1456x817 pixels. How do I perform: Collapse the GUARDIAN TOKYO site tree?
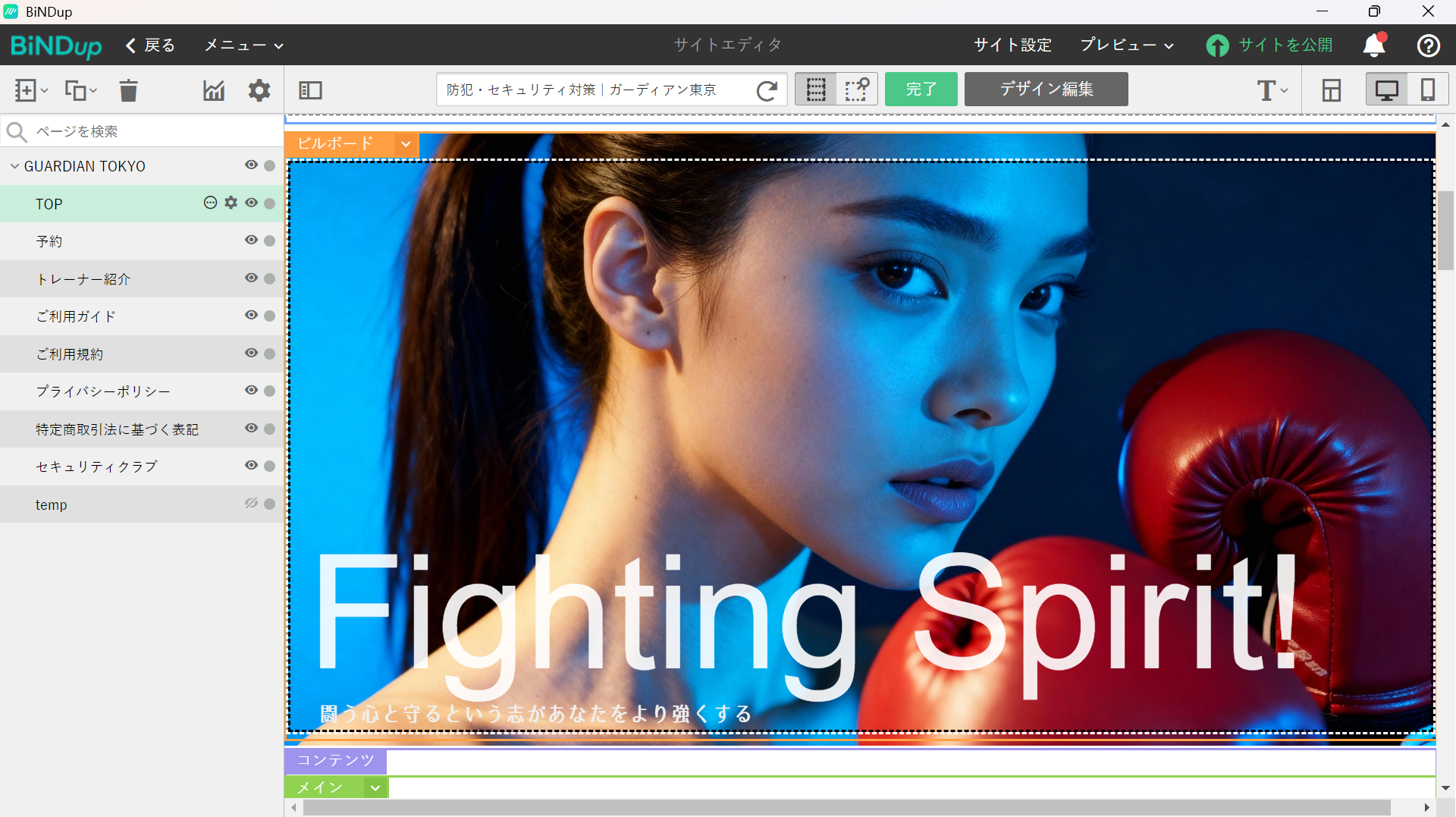[x=14, y=166]
